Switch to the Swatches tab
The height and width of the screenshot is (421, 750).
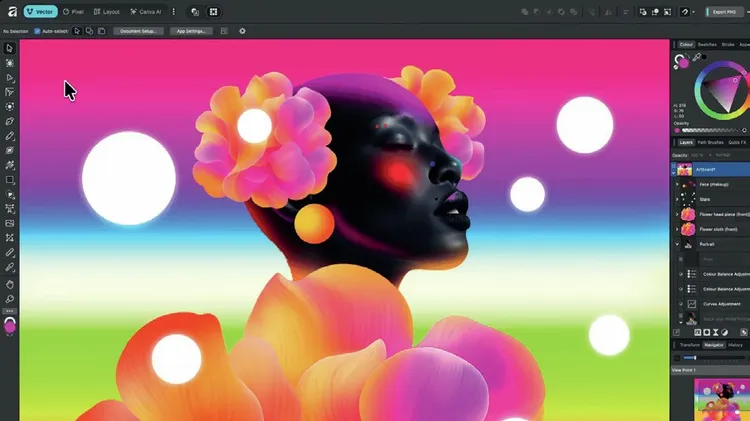707,45
